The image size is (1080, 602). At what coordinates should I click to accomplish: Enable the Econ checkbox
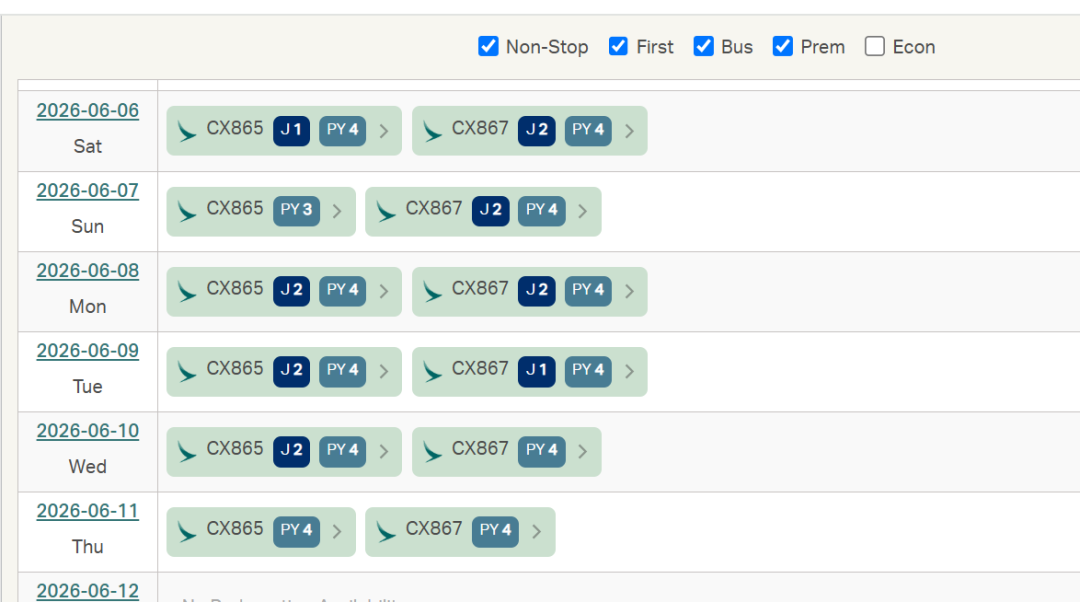(x=875, y=46)
